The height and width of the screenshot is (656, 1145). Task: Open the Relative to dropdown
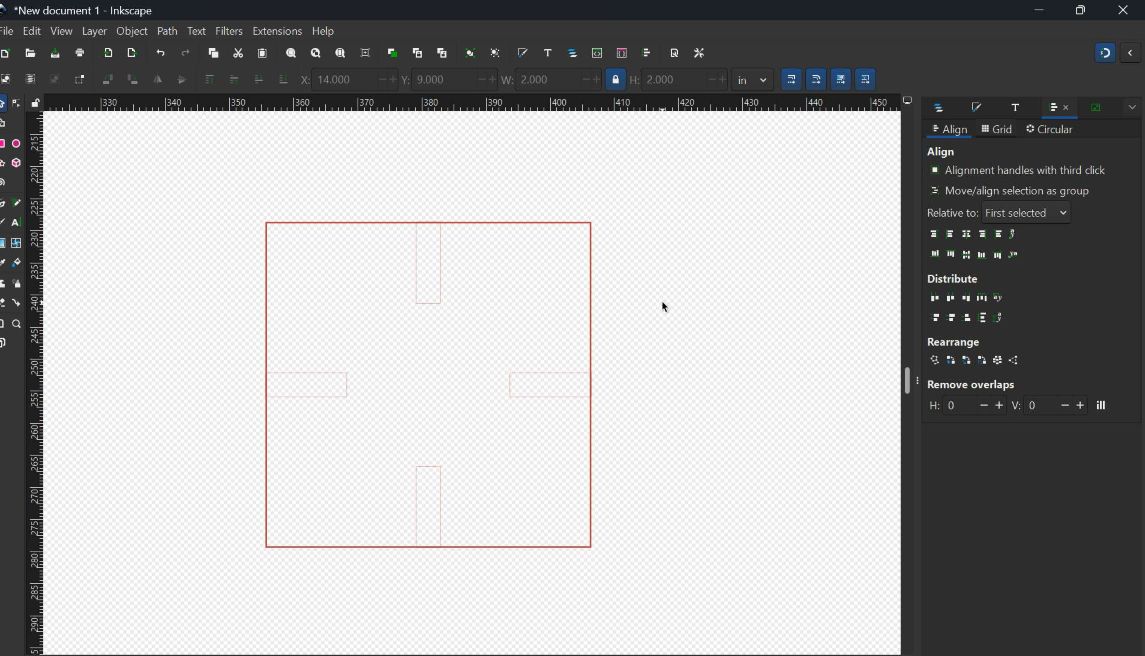tap(1026, 213)
